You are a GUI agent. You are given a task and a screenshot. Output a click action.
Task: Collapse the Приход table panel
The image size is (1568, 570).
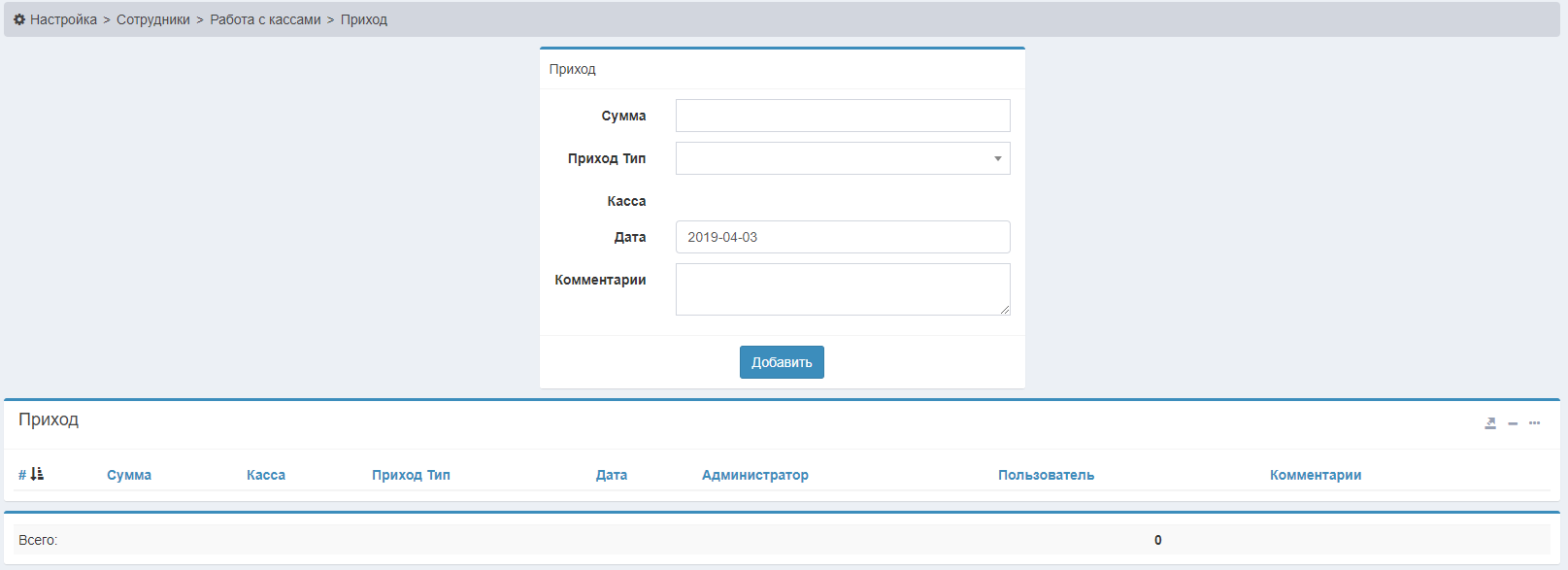1513,423
